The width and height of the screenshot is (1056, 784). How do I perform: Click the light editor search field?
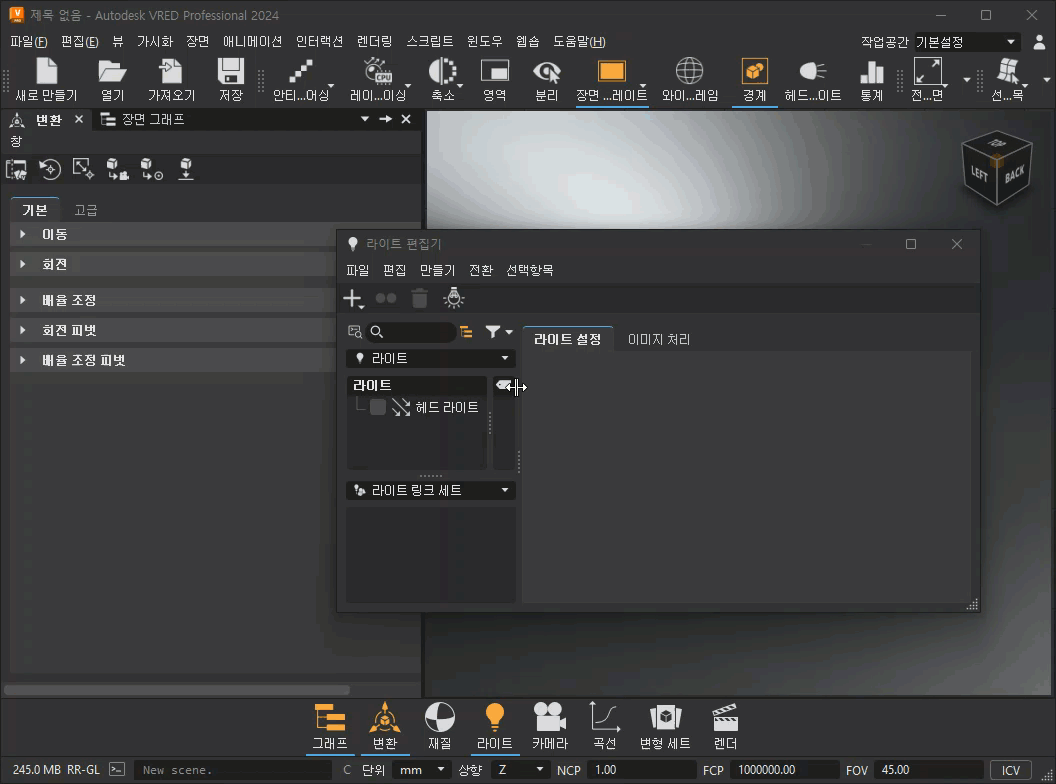tap(412, 332)
